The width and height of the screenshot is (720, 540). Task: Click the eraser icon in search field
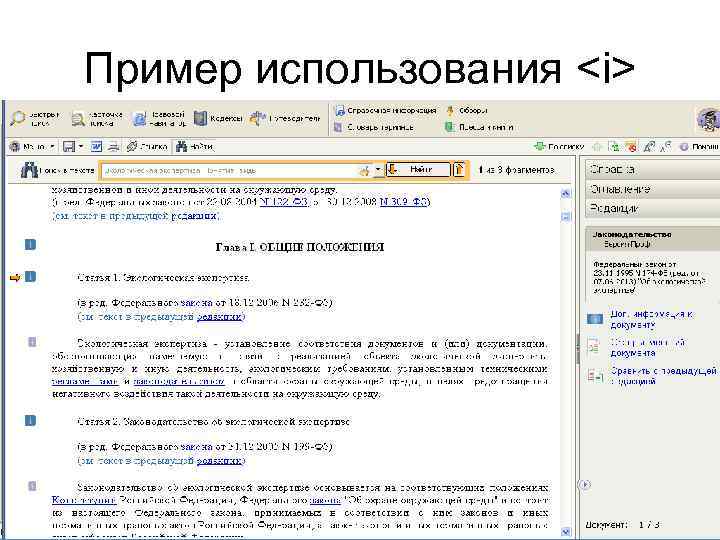click(x=364, y=171)
